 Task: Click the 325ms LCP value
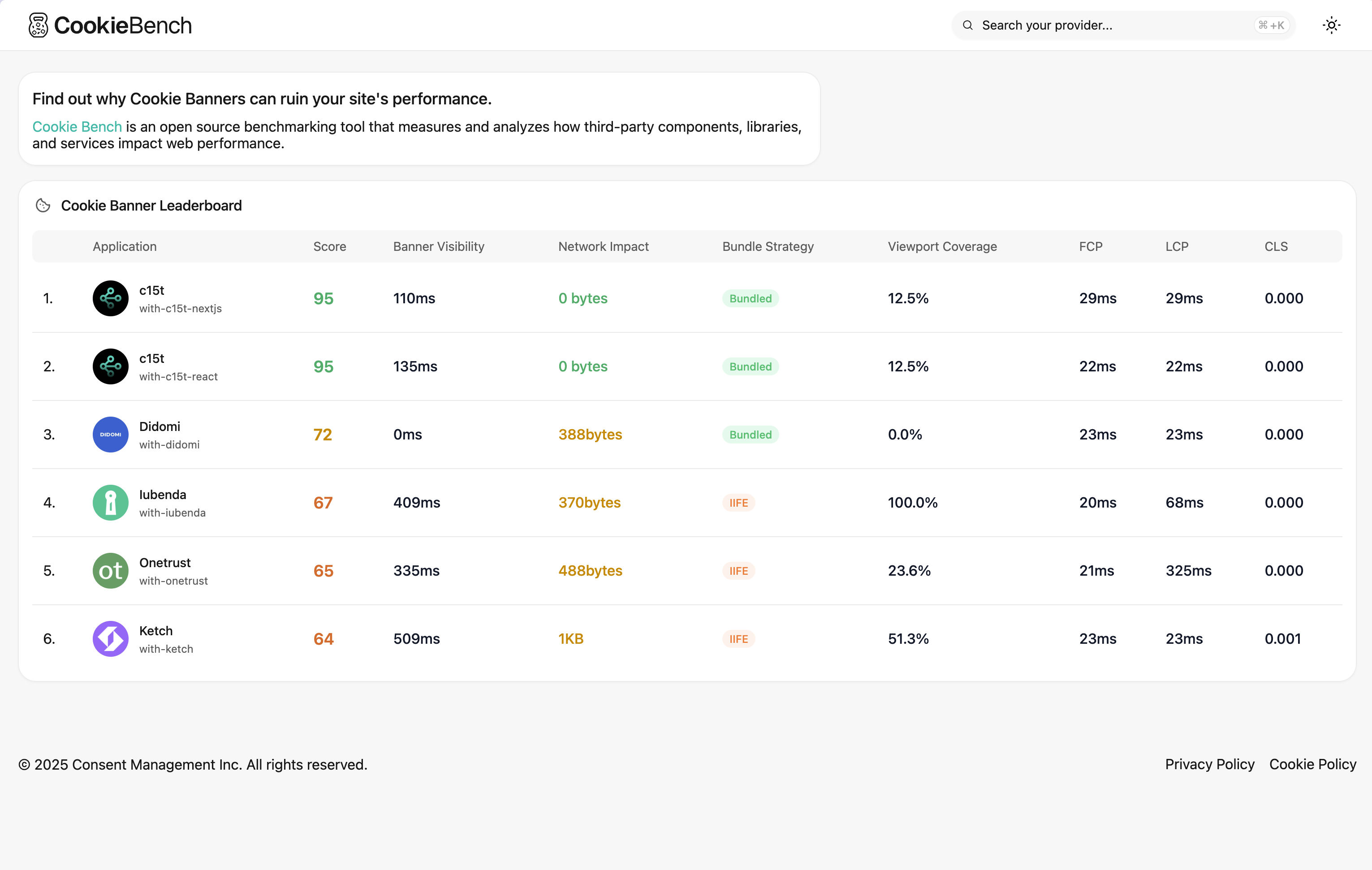click(x=1189, y=570)
